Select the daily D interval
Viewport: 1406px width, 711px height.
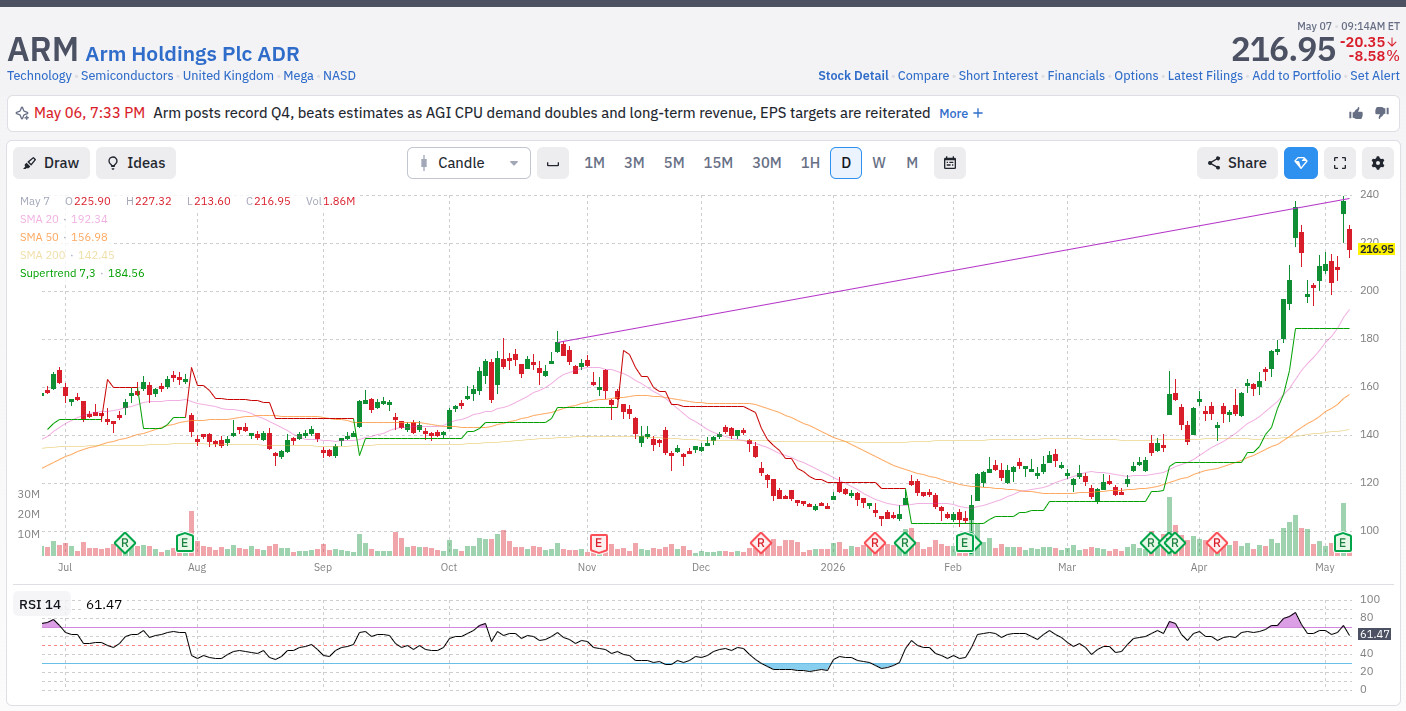[846, 163]
